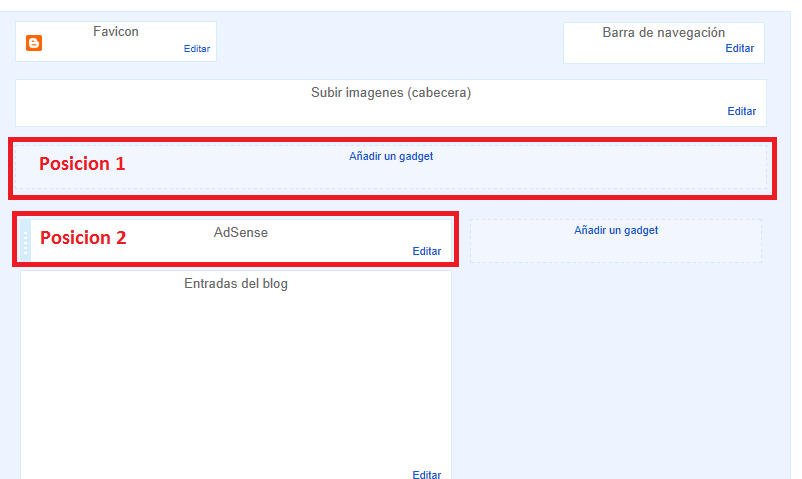Add a gadget in the right sidebar
Viewport: 802px width, 479px height.
616,230
